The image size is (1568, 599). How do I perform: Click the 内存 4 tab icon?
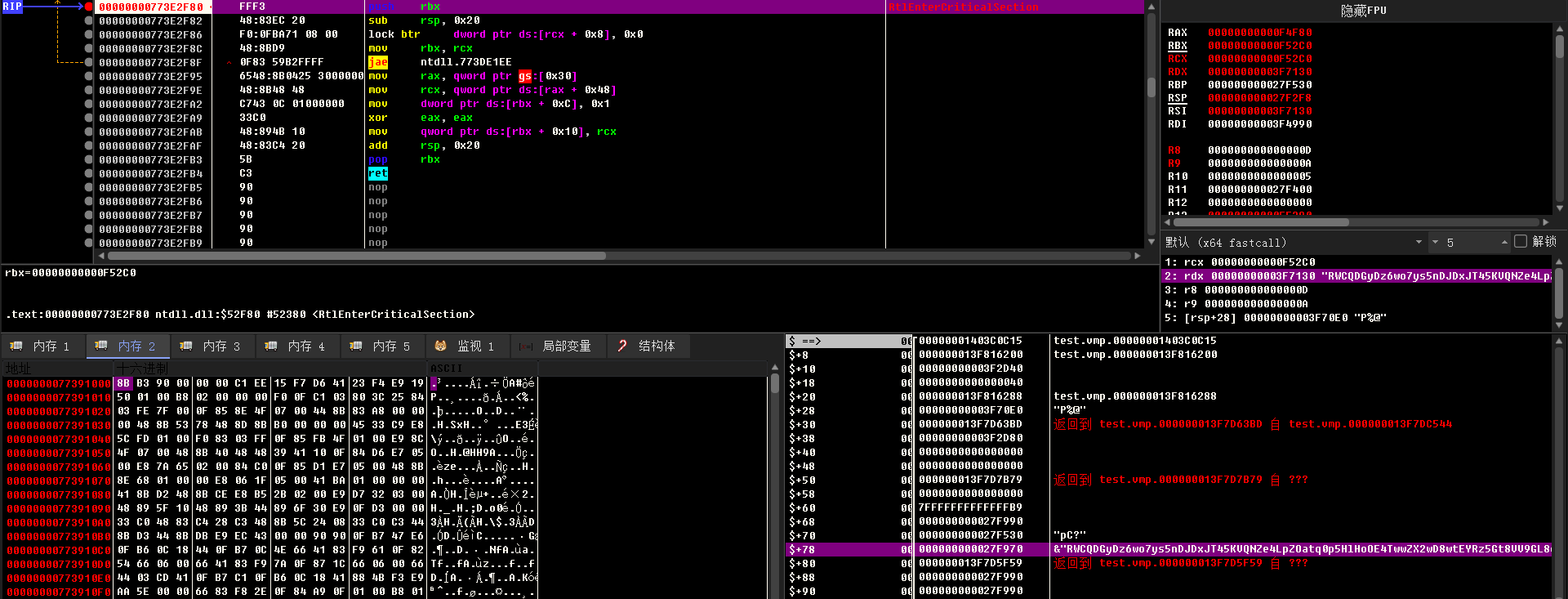coord(271,346)
